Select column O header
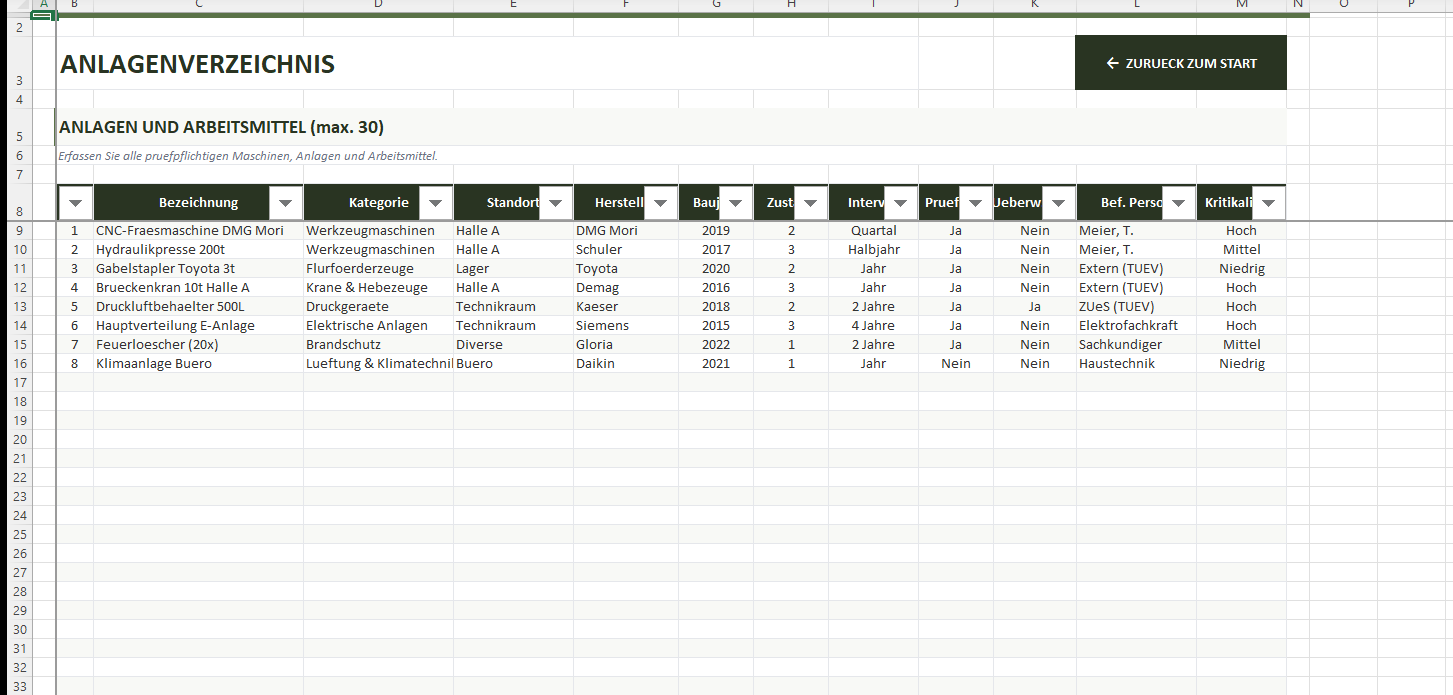Viewport: 1453px width, 695px height. pyautogui.click(x=1343, y=4)
